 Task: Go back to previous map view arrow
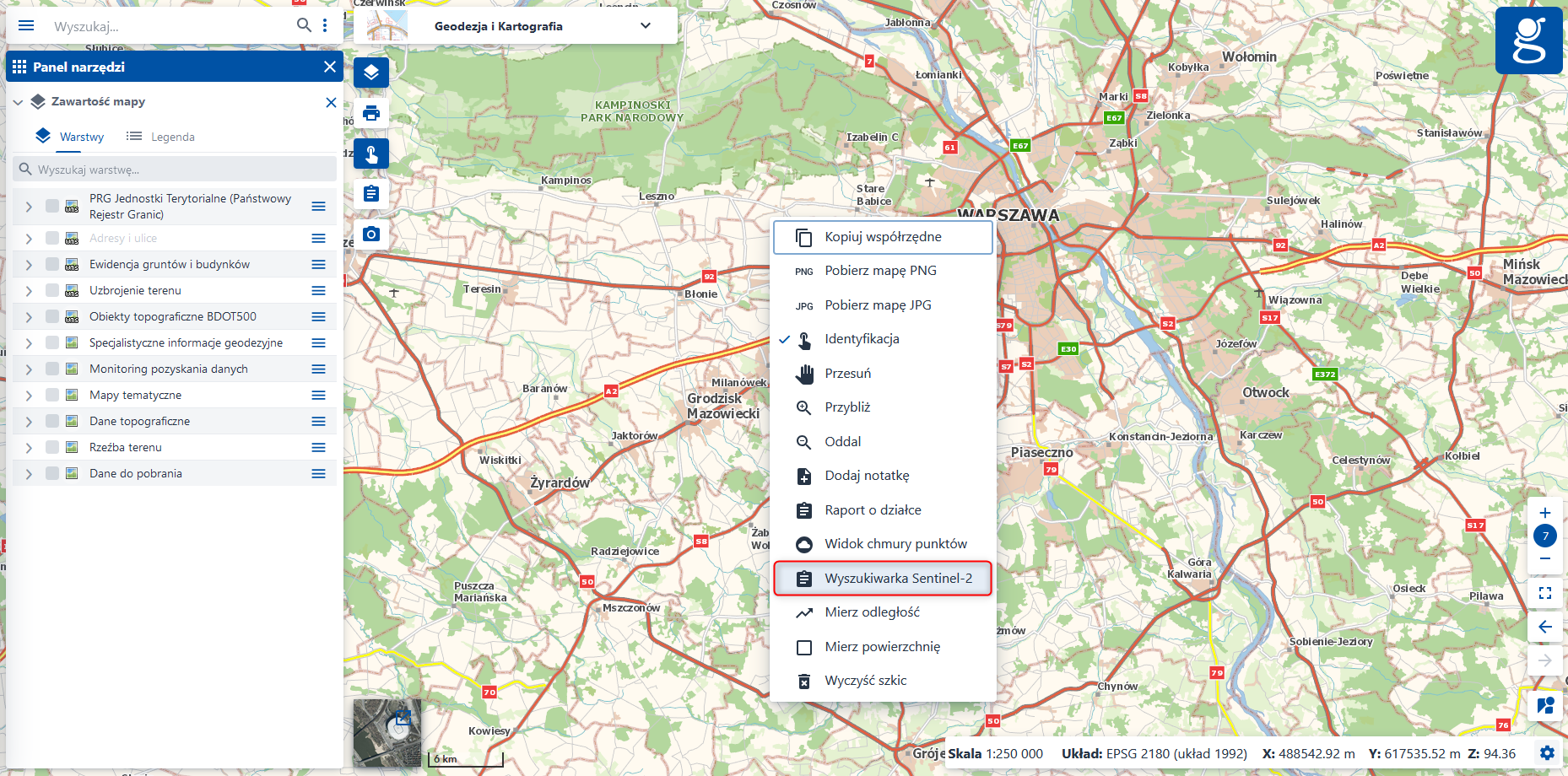pos(1545,627)
